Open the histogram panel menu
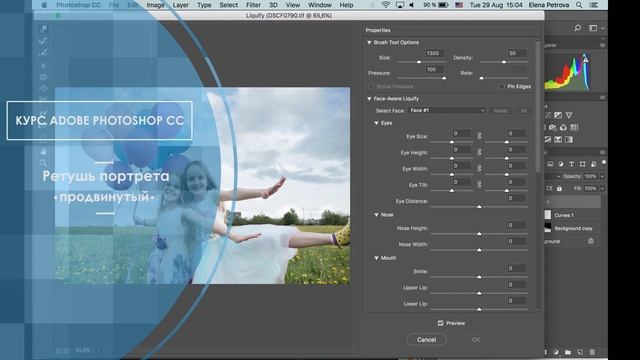 coord(602,45)
